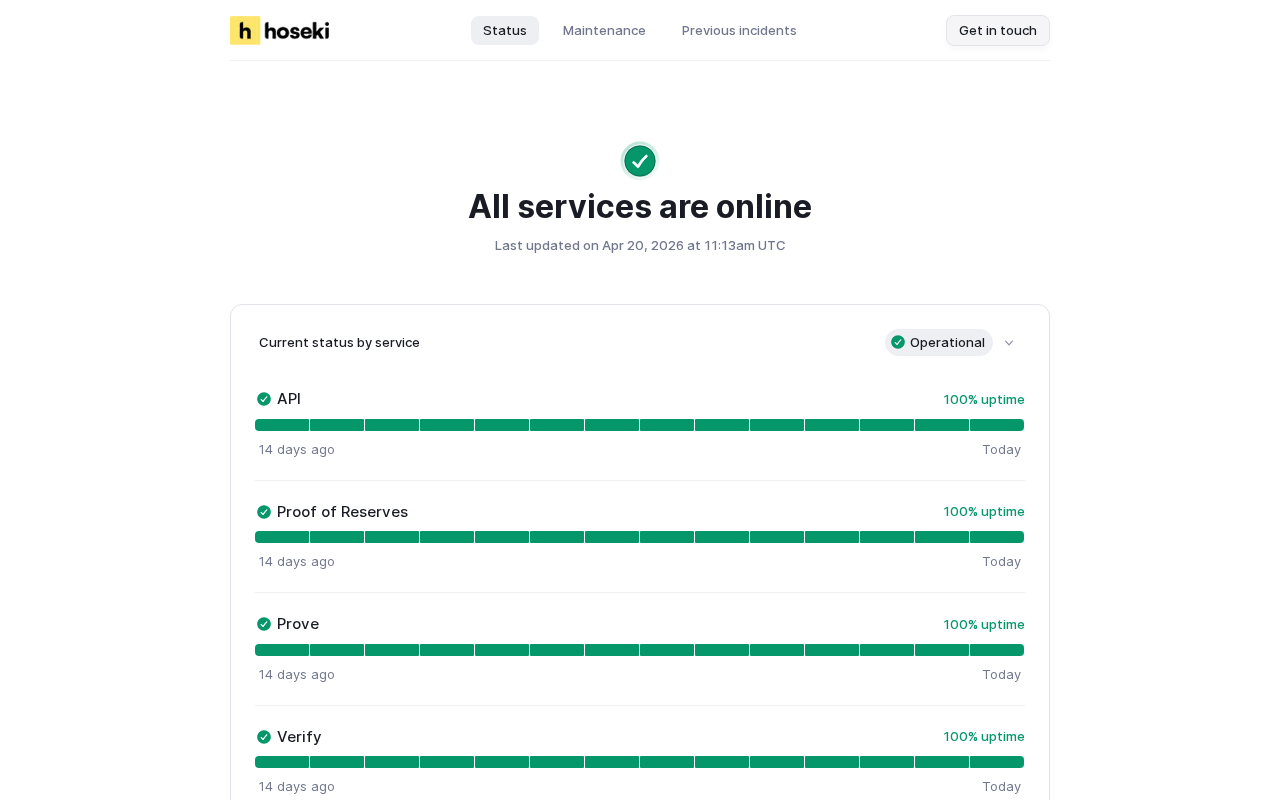The width and height of the screenshot is (1280, 800).
Task: Click the Prove 100% uptime label
Action: [x=984, y=624]
